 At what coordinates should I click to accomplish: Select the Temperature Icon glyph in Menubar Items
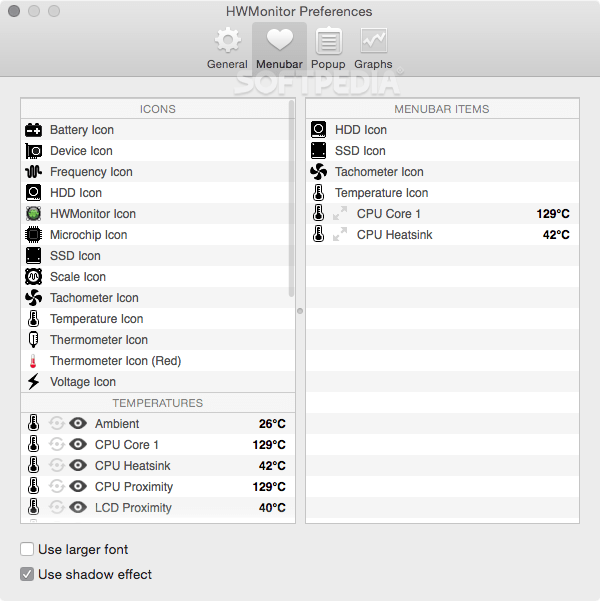[x=318, y=193]
